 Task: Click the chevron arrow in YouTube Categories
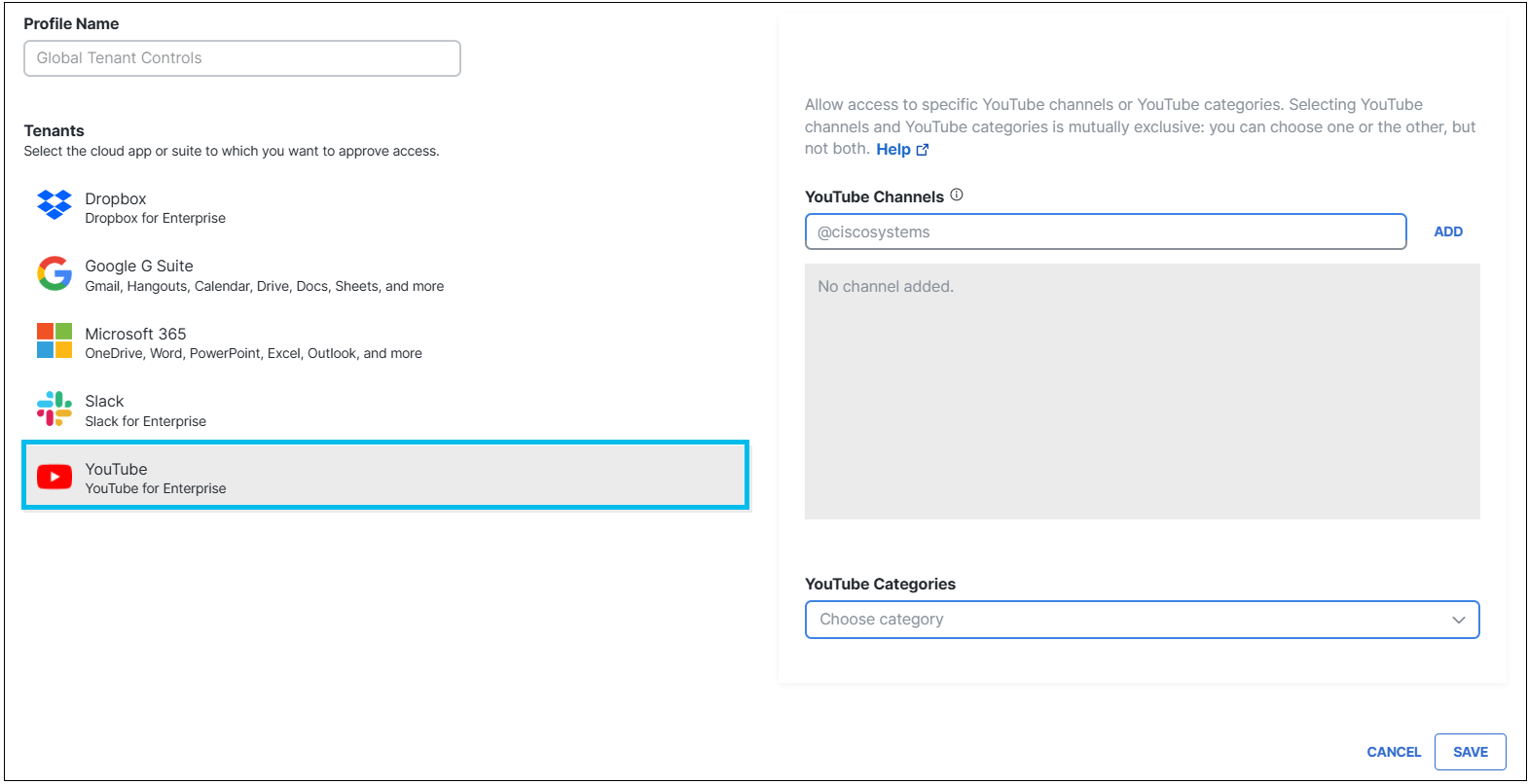(1458, 620)
